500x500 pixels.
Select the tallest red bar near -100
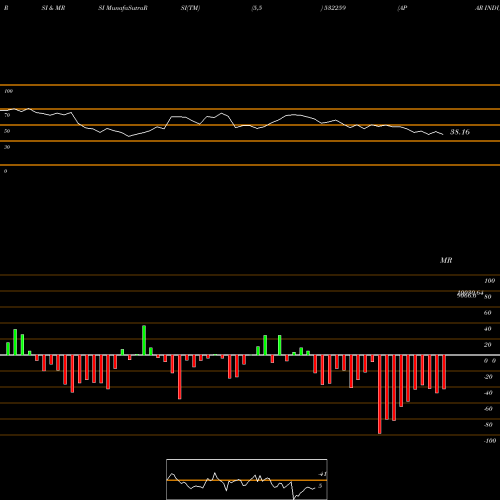[x=380, y=394]
